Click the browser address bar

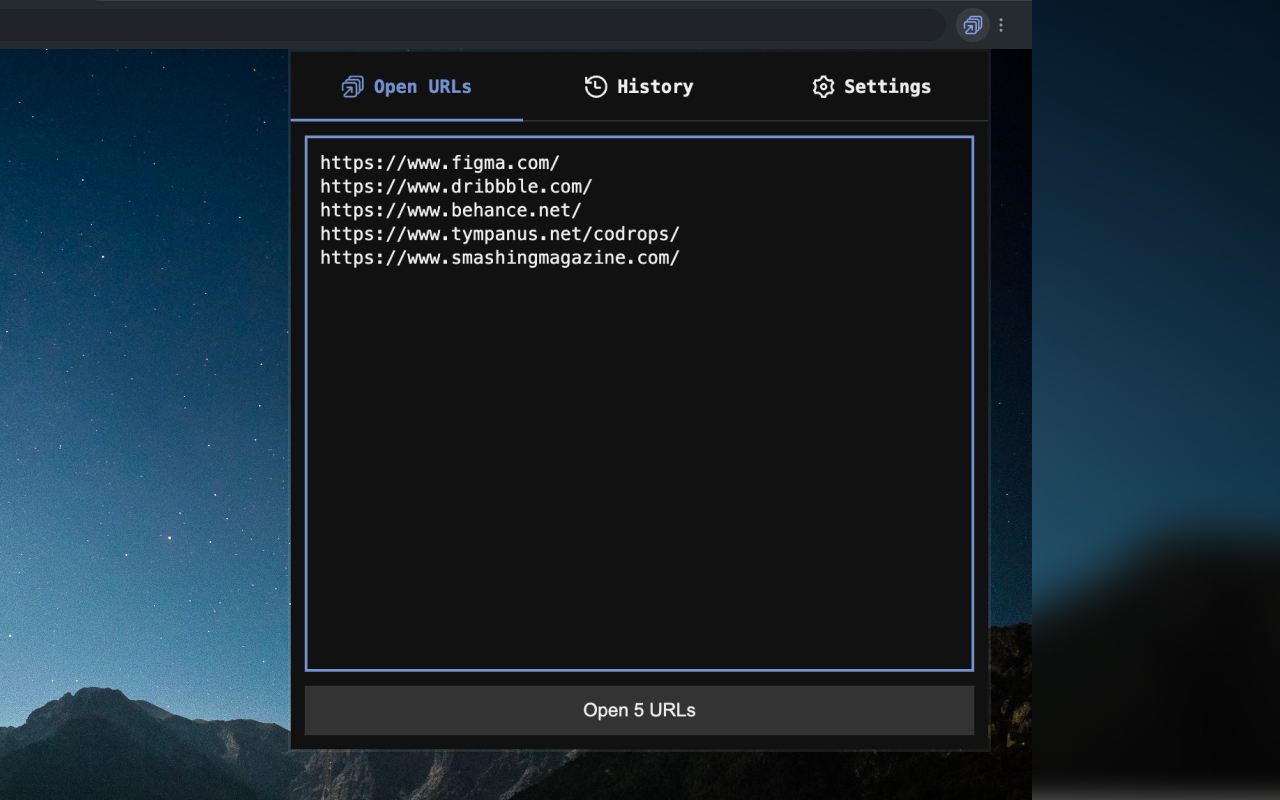point(470,25)
